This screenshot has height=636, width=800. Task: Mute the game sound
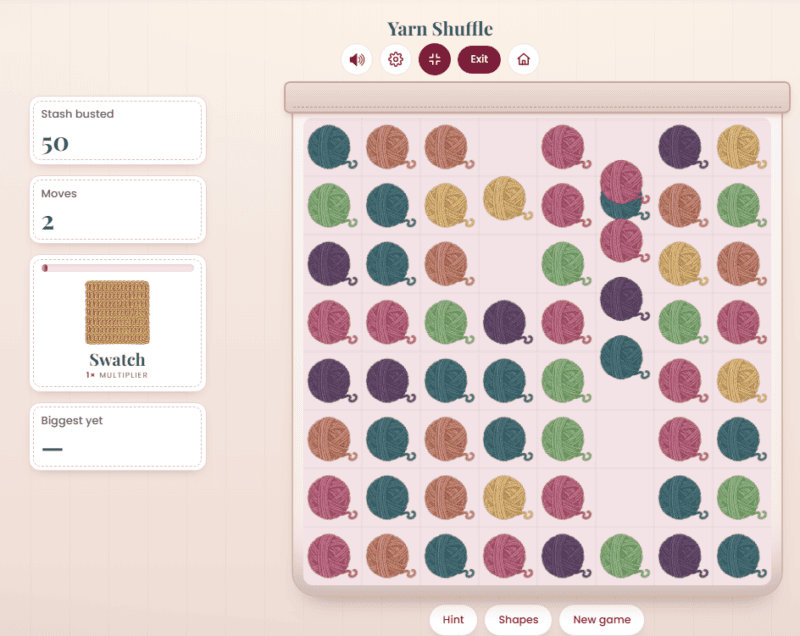click(357, 60)
